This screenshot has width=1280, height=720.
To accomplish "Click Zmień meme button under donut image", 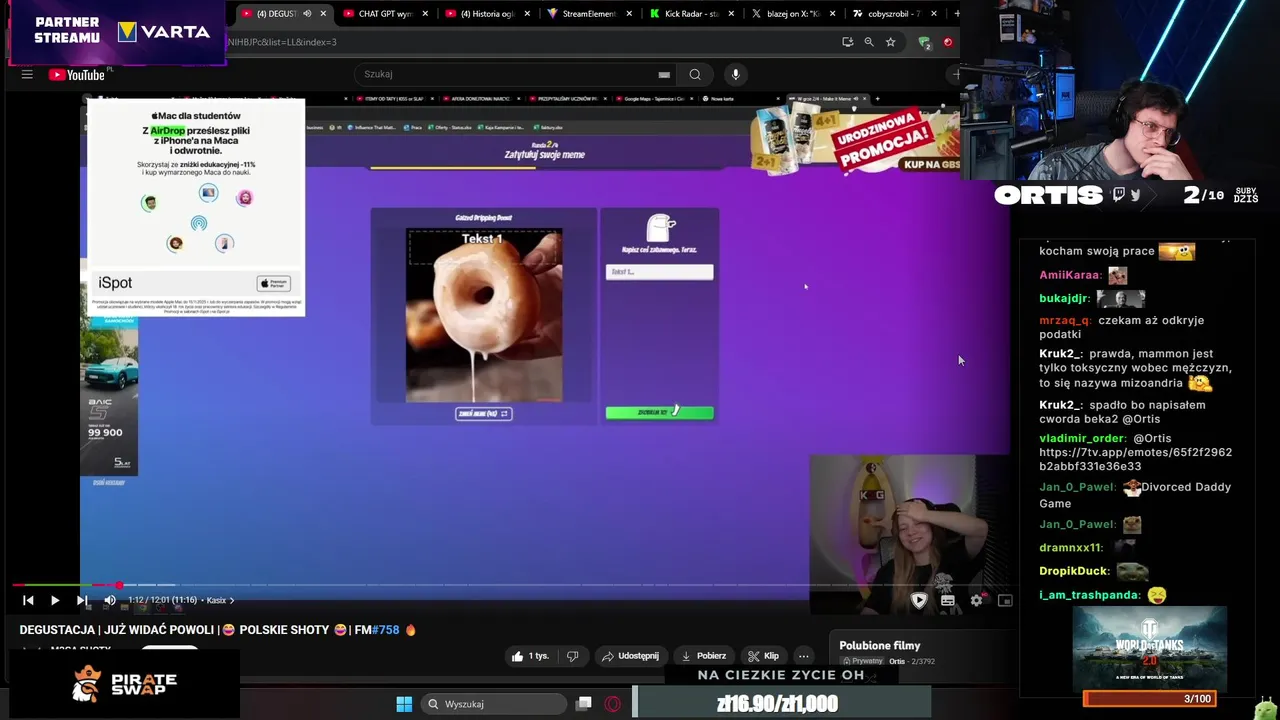I will [x=484, y=413].
